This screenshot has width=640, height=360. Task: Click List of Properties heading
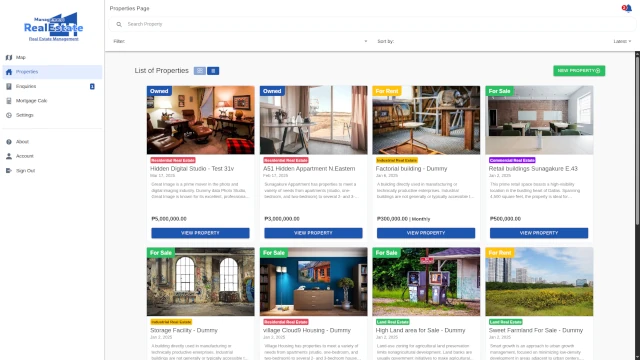point(162,71)
